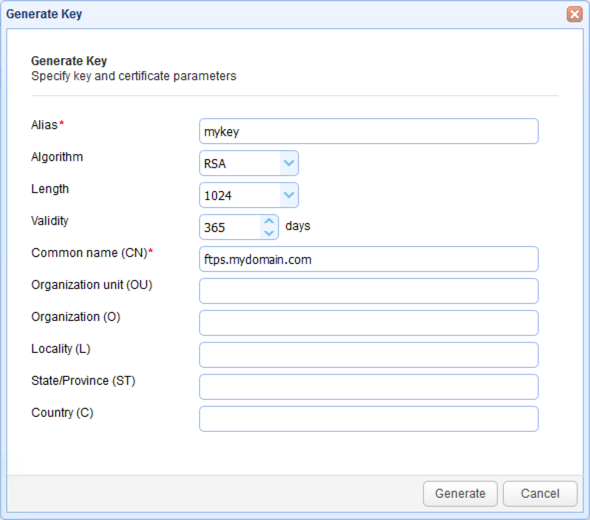590x520 pixels.
Task: Close the Generate Key dialog
Action: [575, 14]
